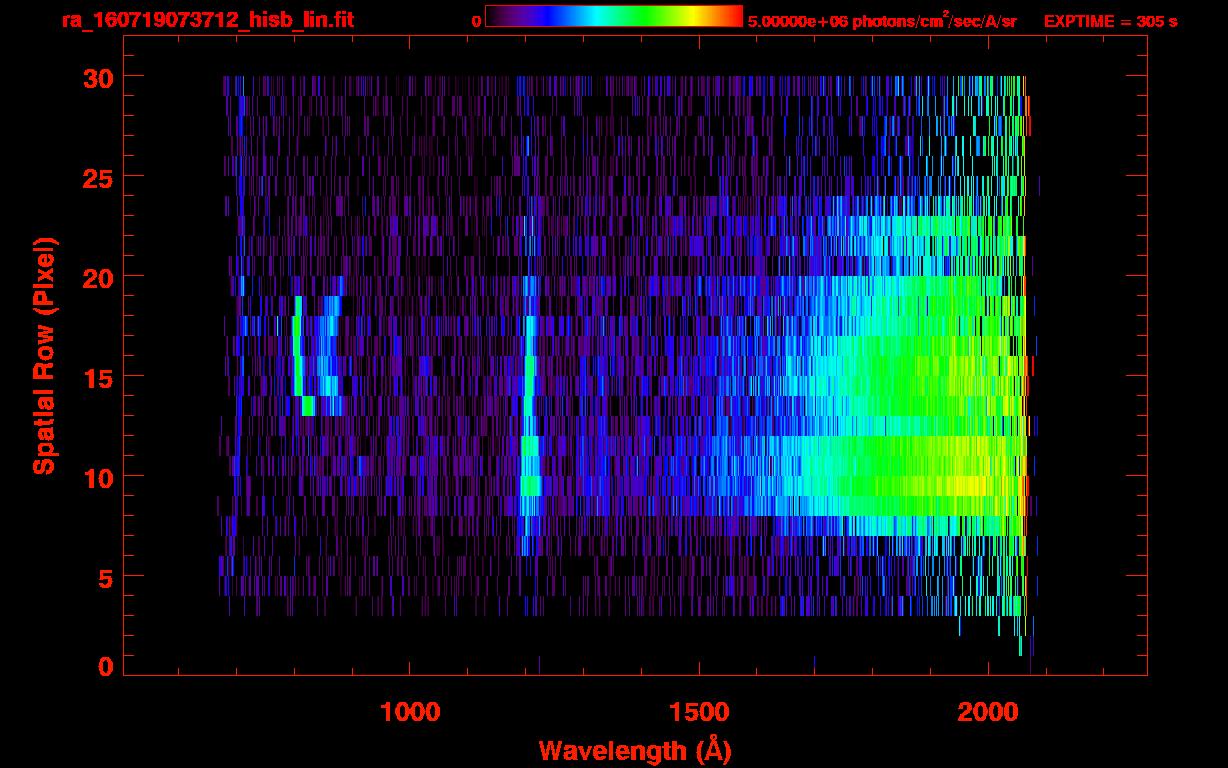Click the color bar maximum value label
1228x768 pixels.
(x=881, y=21)
